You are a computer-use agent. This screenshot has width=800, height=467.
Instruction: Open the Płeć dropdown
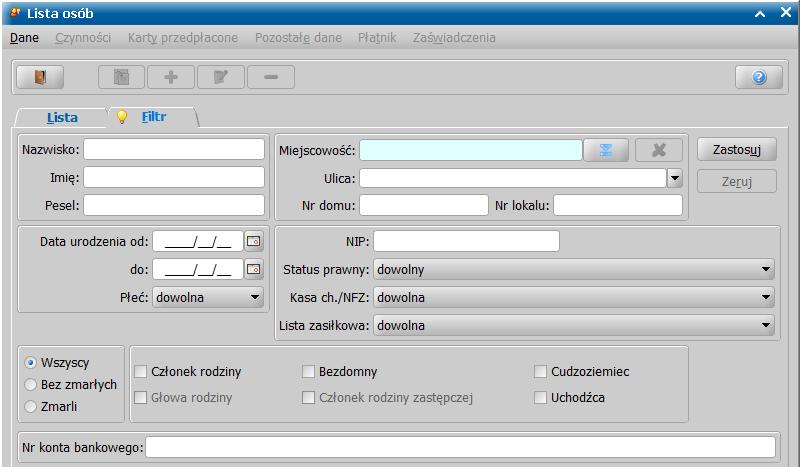208,297
